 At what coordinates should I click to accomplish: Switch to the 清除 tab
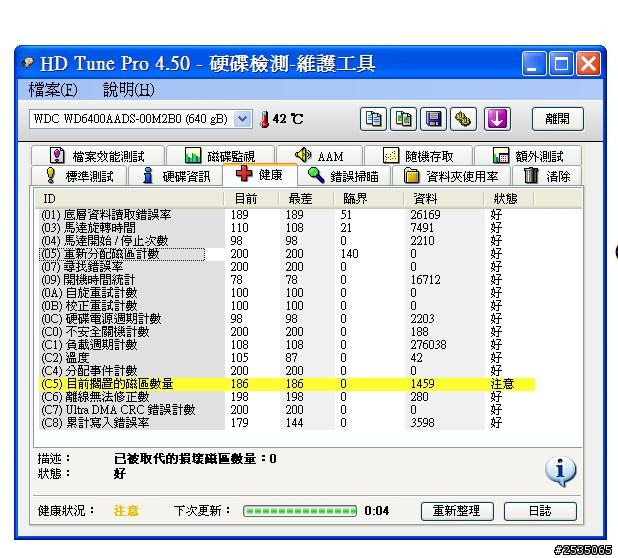547,176
